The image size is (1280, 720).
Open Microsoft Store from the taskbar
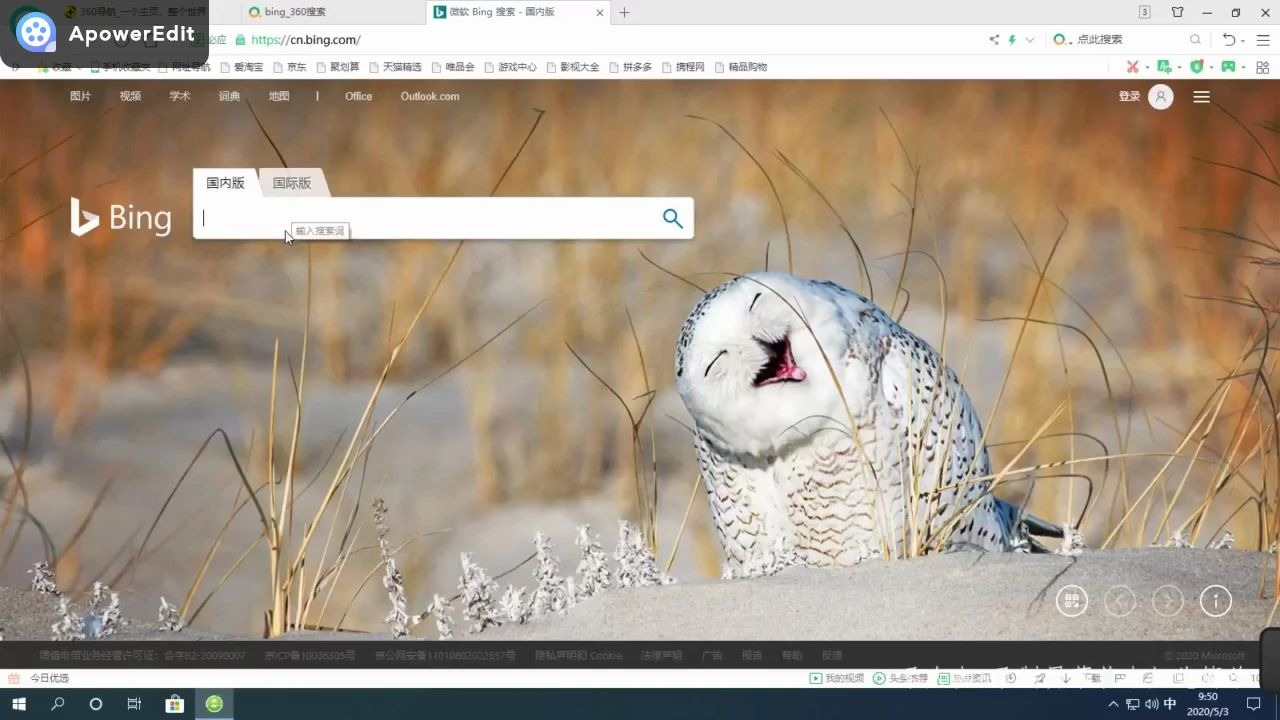click(x=175, y=704)
